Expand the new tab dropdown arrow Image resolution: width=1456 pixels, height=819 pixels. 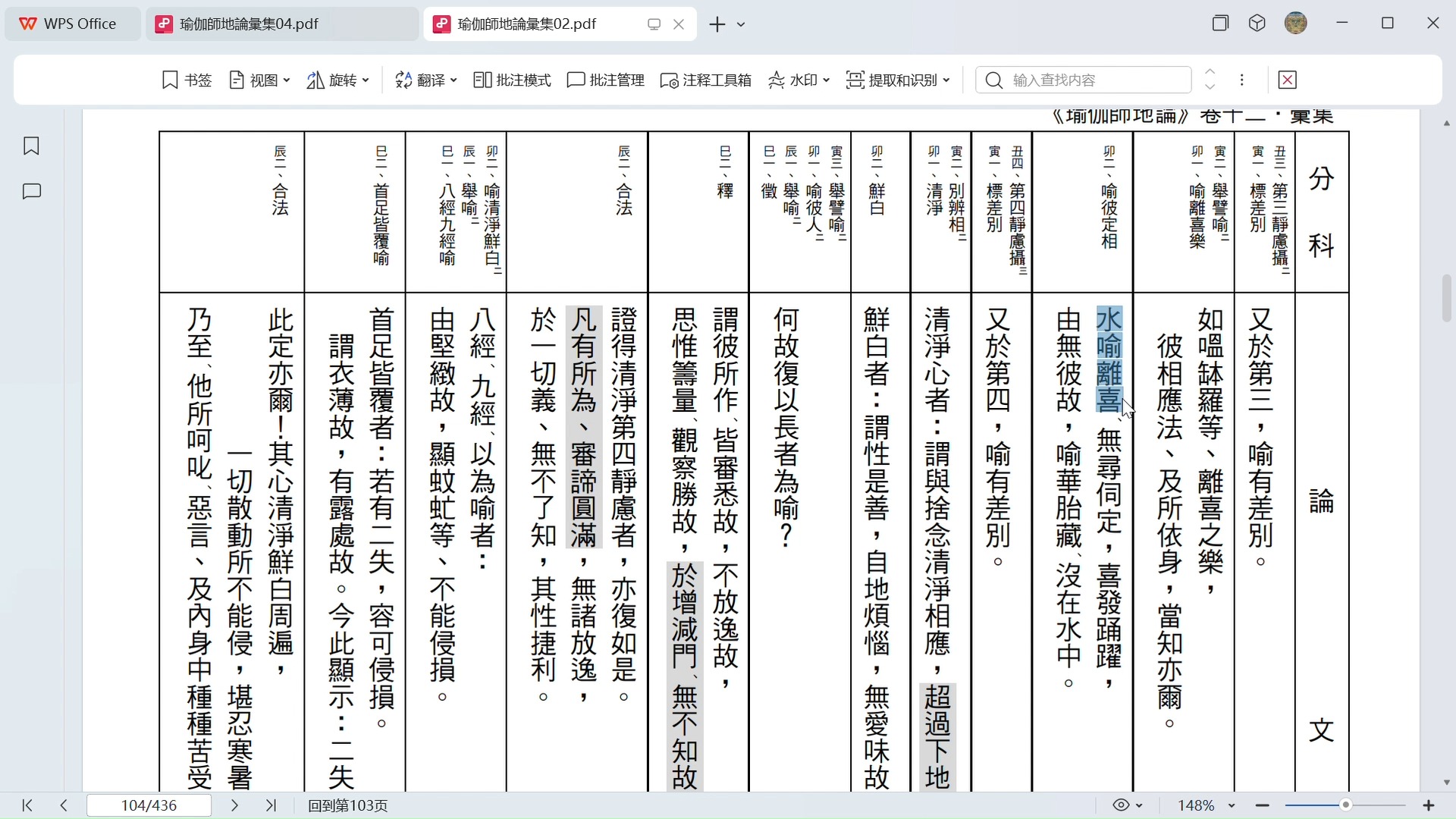click(741, 25)
